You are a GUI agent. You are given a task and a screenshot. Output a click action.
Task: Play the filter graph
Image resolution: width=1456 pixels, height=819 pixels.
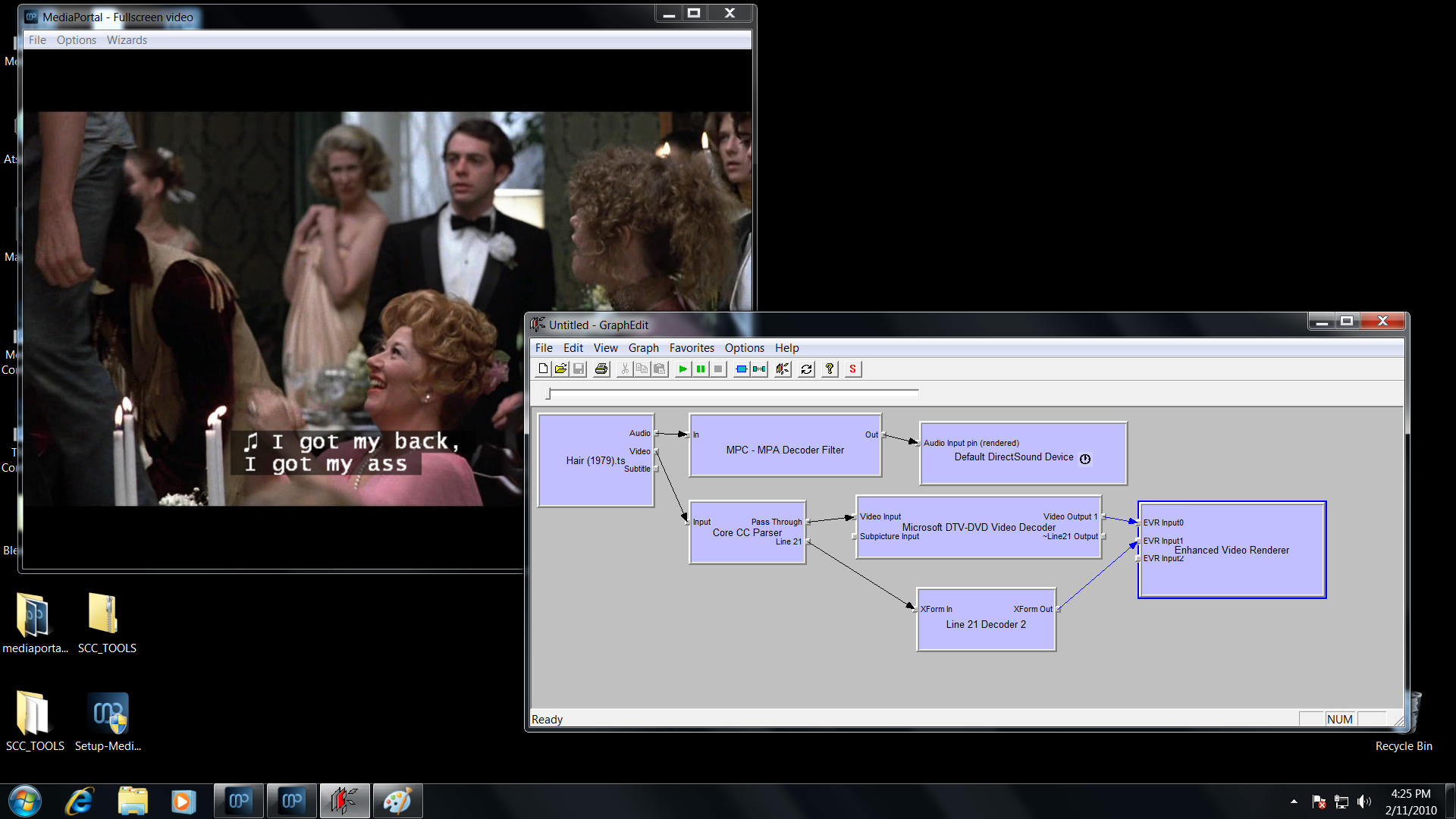tap(682, 369)
